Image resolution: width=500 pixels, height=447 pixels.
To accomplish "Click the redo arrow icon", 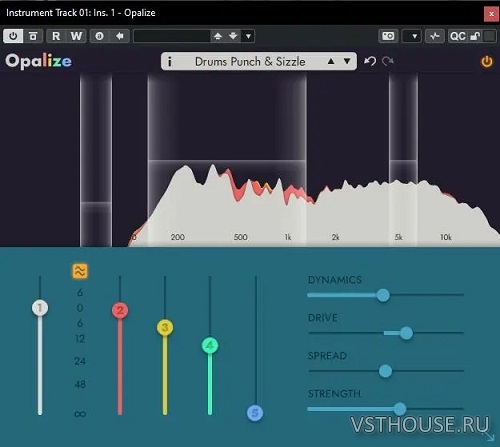I will pyautogui.click(x=388, y=61).
